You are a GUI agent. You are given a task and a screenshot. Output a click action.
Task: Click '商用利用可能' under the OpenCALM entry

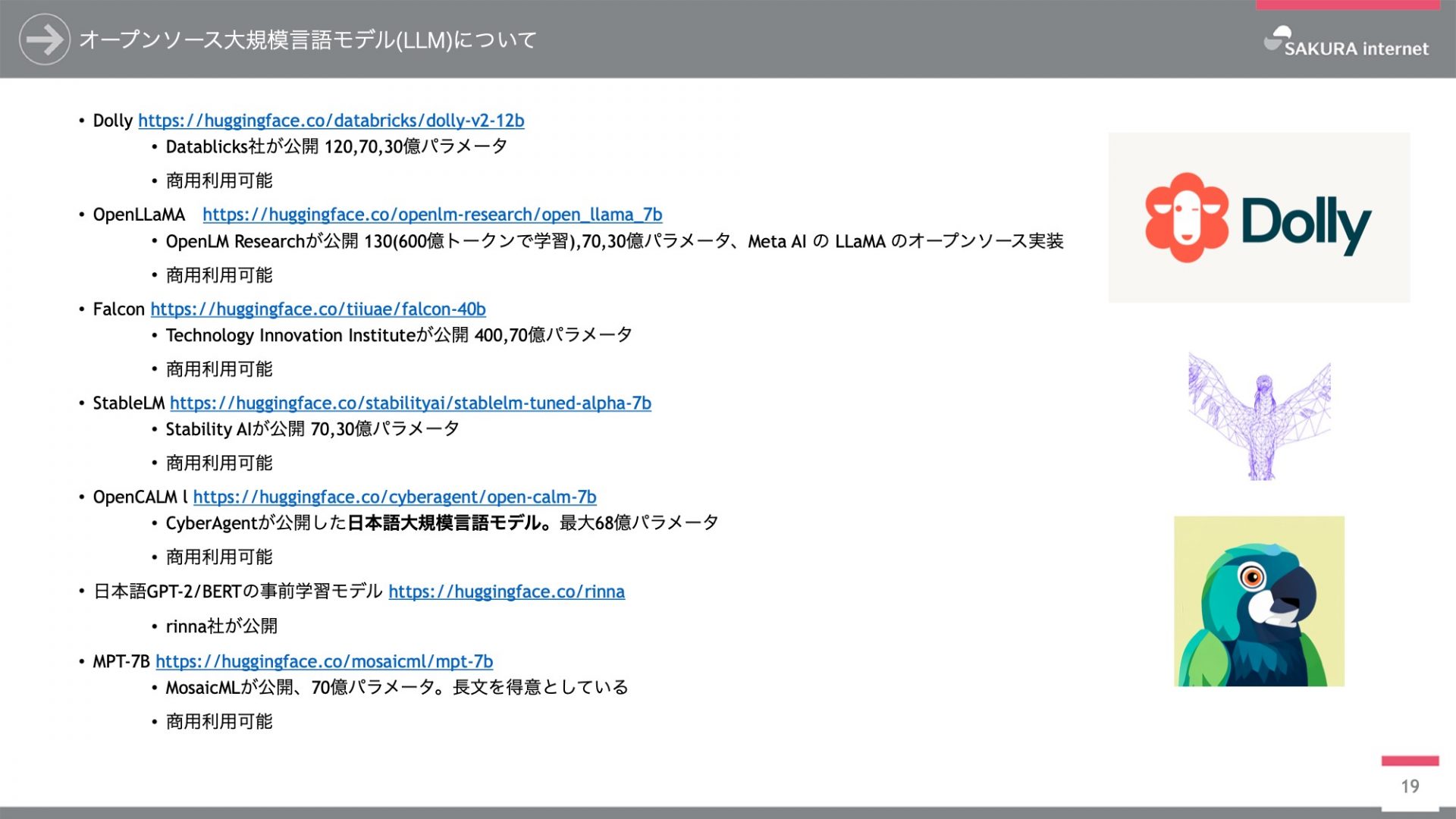point(219,557)
